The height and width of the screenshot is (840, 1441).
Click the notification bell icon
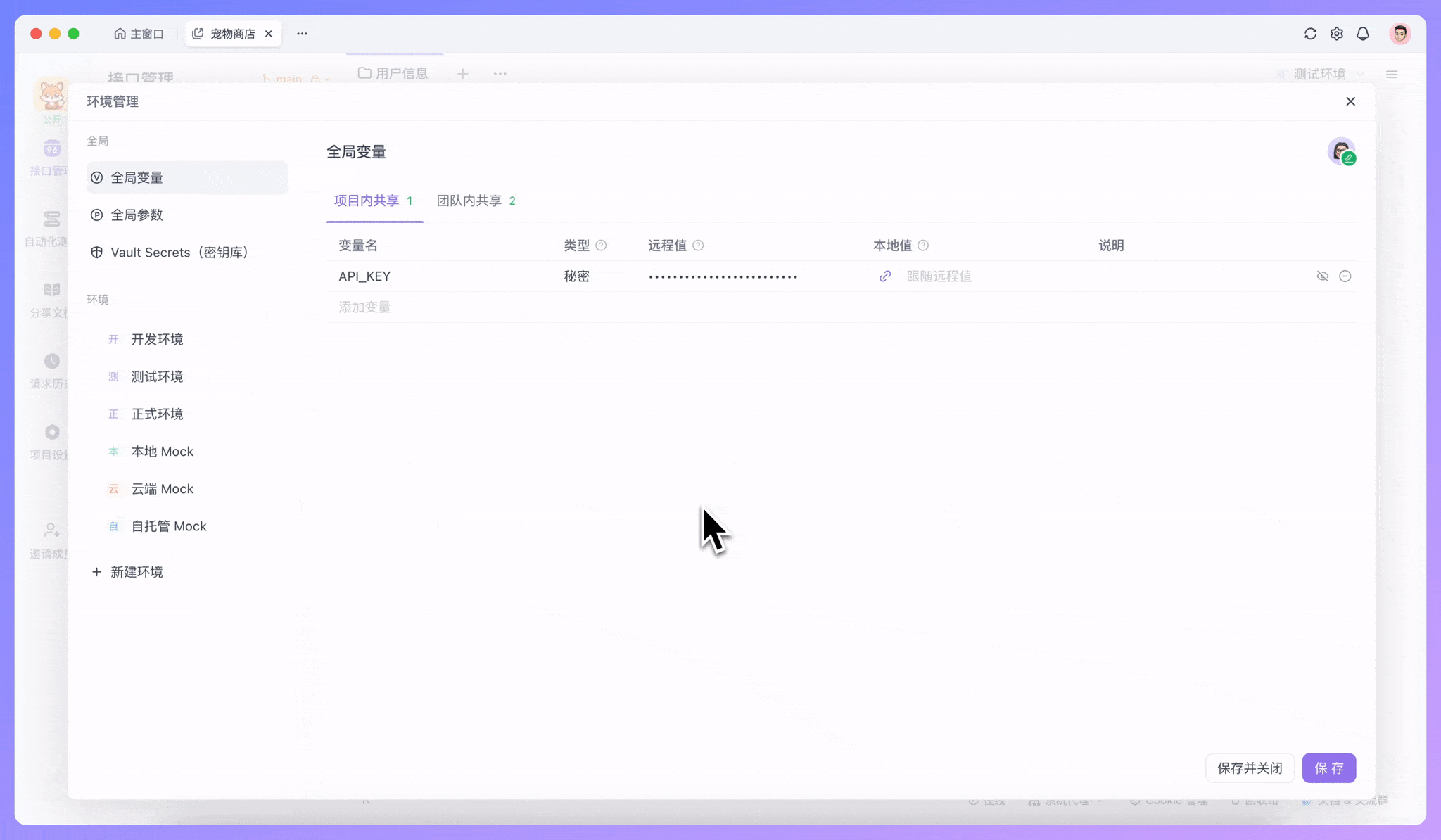click(x=1362, y=33)
